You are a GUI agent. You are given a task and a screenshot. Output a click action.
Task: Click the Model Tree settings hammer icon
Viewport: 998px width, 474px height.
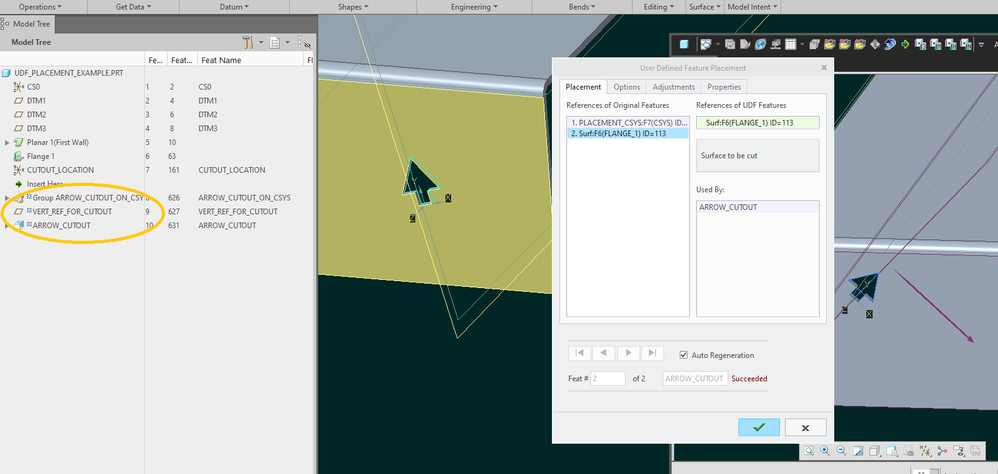[x=248, y=43]
